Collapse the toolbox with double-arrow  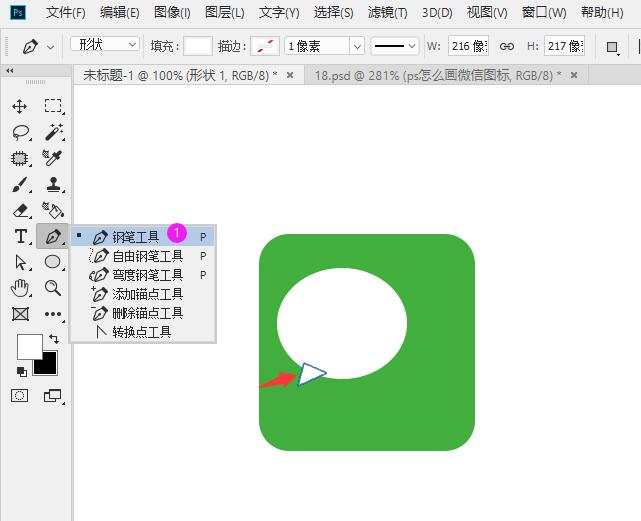[x=9, y=71]
